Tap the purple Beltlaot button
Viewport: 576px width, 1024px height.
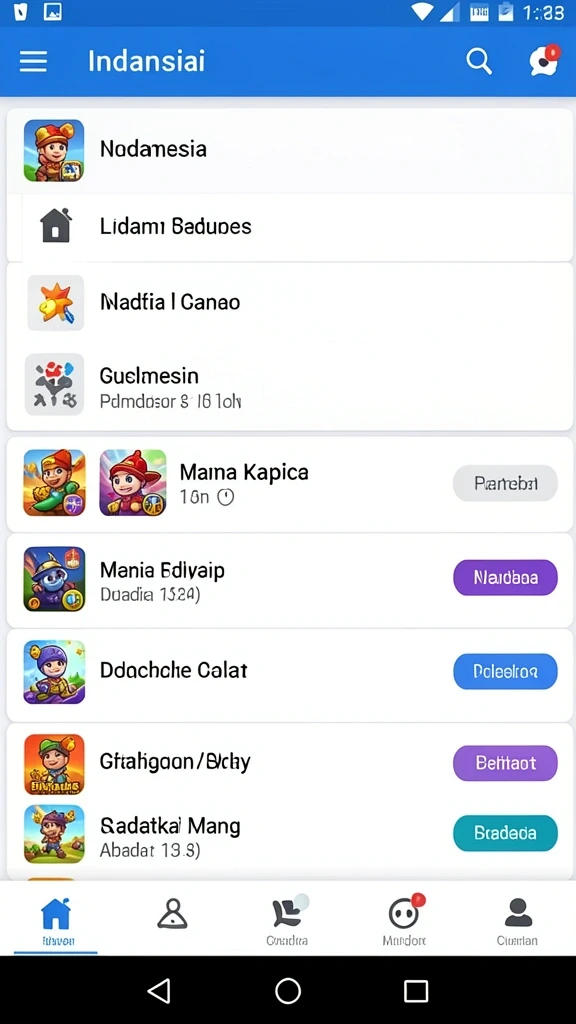click(505, 763)
